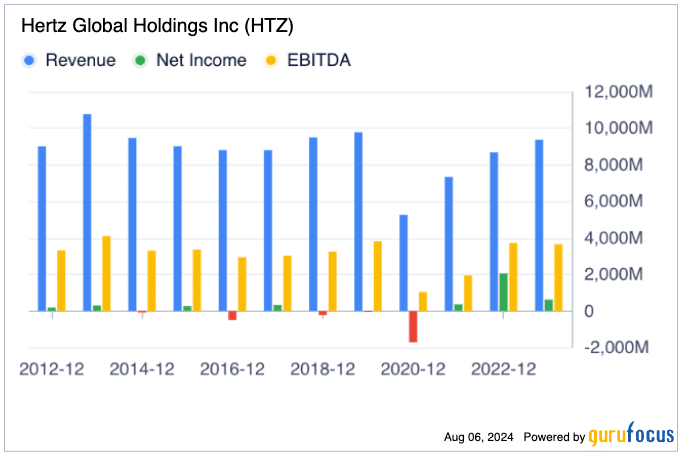Click the green Net Income legend dot
The image size is (682, 455).
tap(140, 60)
